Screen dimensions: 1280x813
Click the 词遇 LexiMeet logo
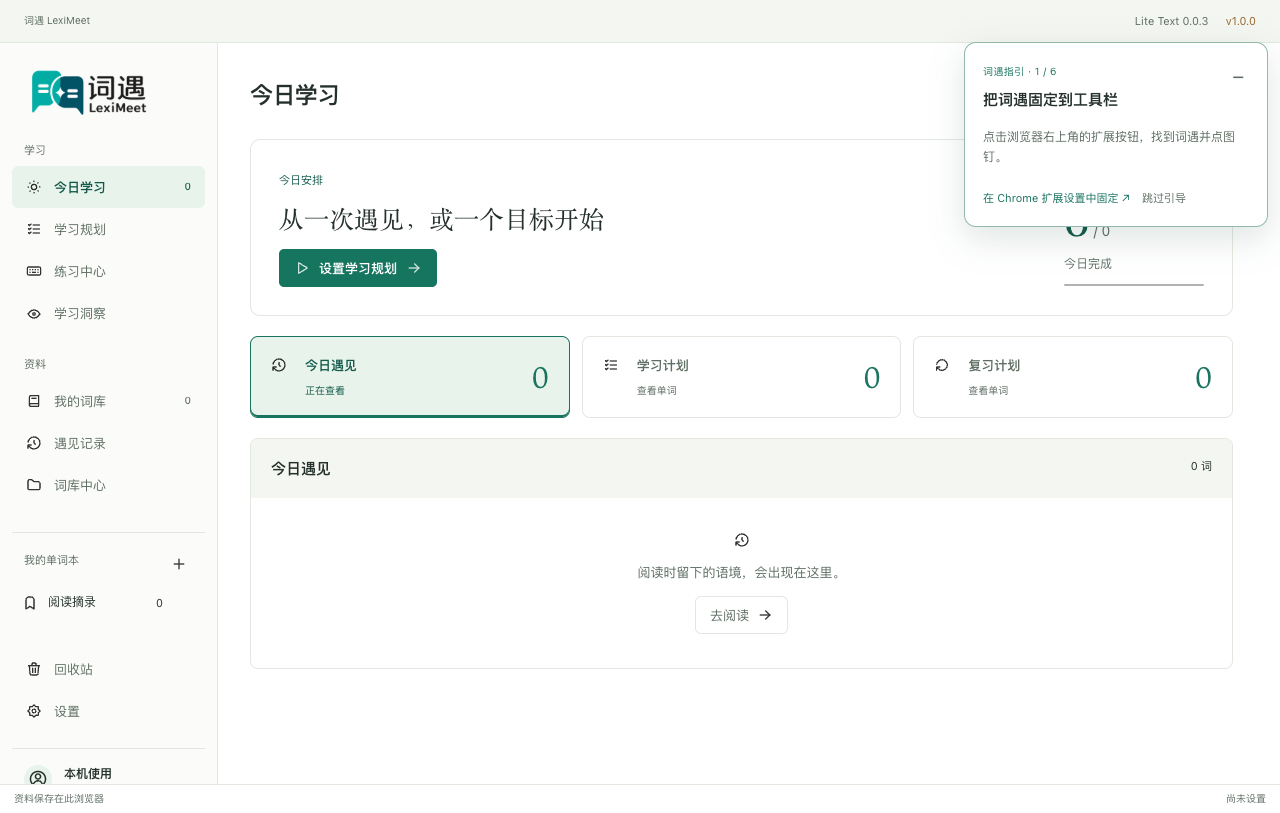click(x=88, y=92)
